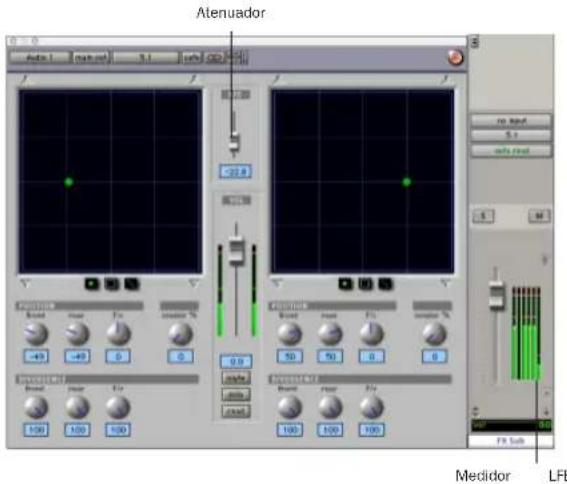This screenshot has height=484, width=567.
Task: Click the first button directly below the 0.0 volume field
Action: click(236, 378)
